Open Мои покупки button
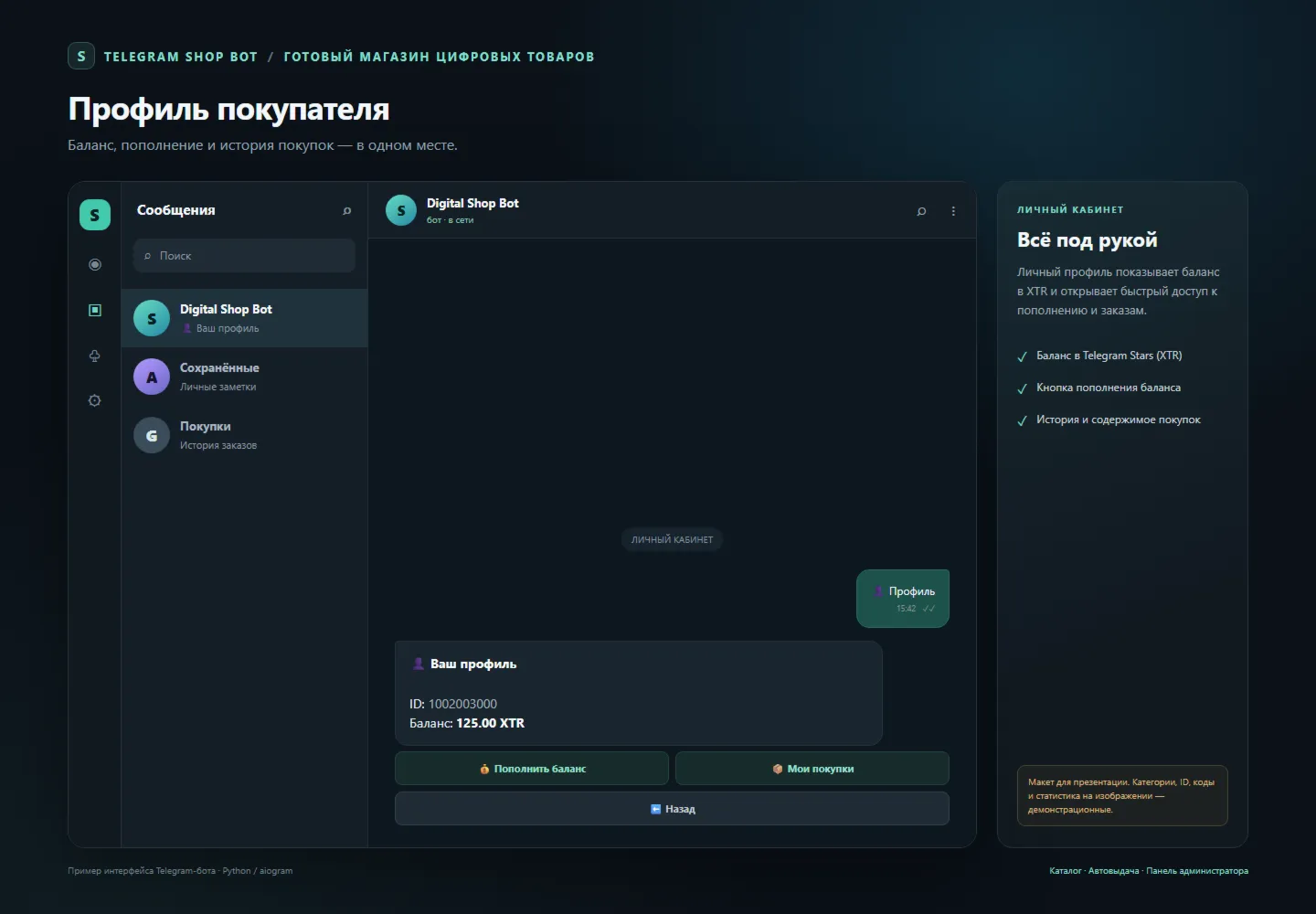Viewport: 1316px width, 914px height. pyautogui.click(x=812, y=769)
